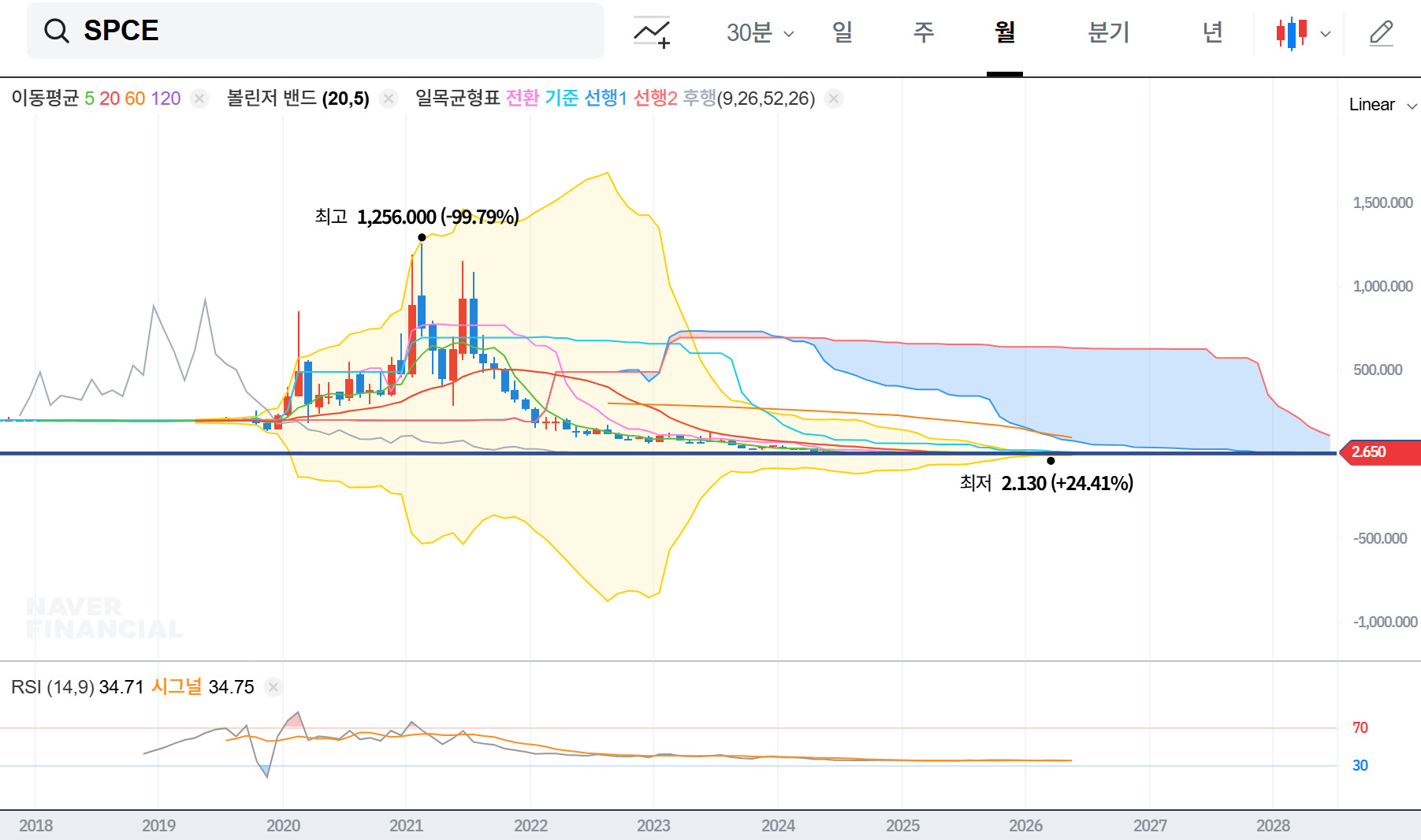This screenshot has width=1421, height=840.
Task: Remove the moving average indicator
Action: pyautogui.click(x=199, y=98)
